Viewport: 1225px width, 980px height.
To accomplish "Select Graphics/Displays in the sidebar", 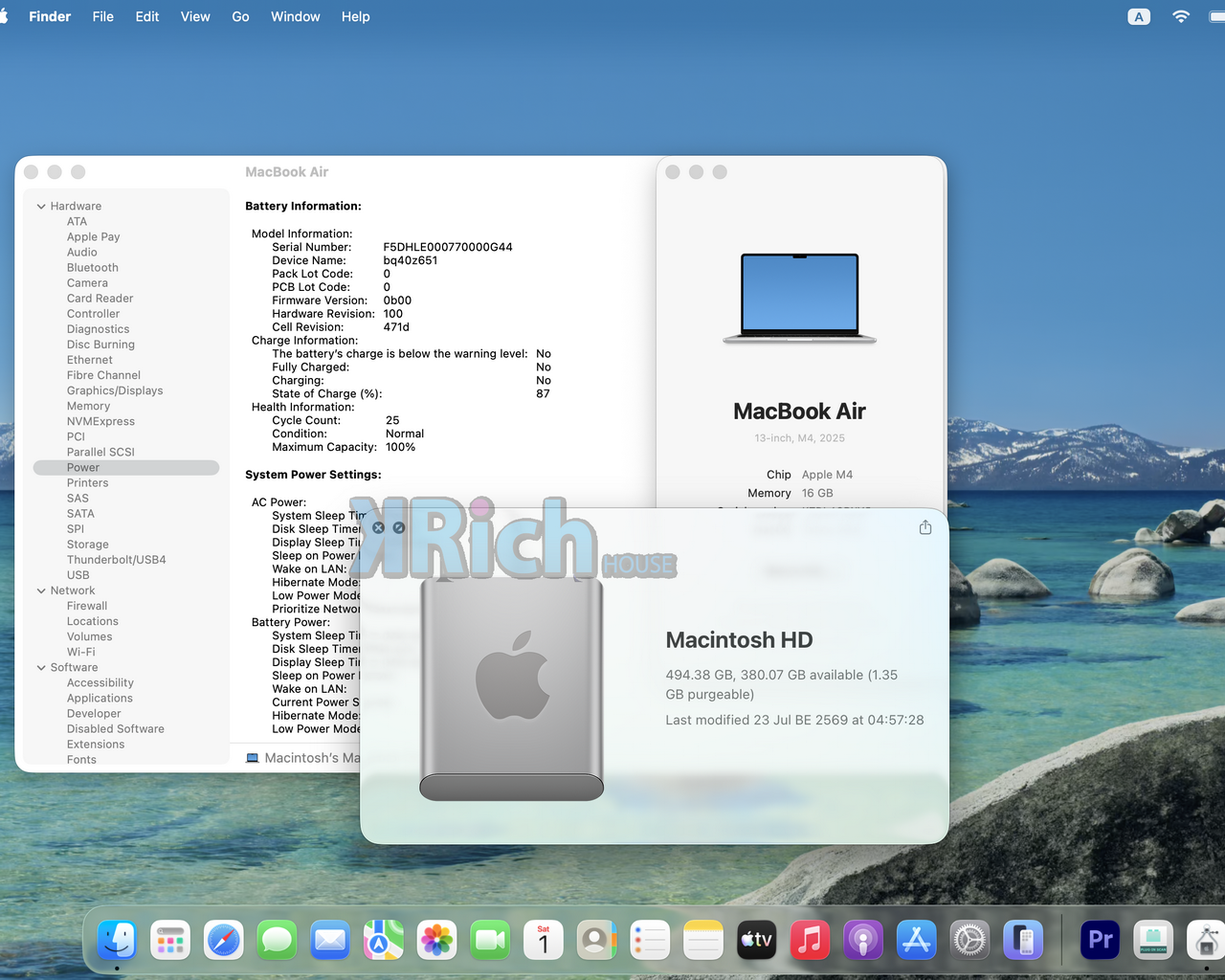I will point(115,390).
